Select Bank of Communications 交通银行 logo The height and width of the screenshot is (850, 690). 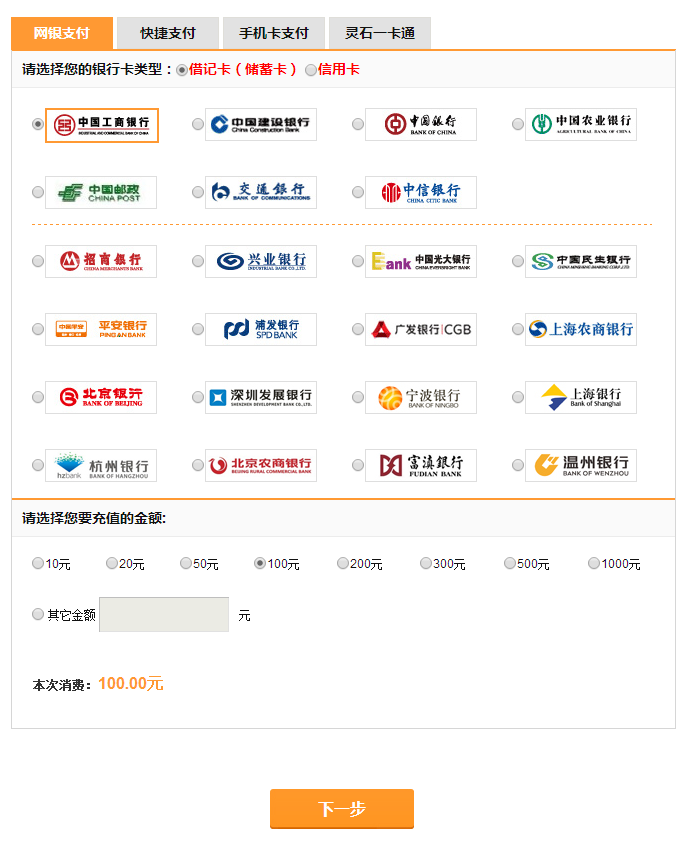[x=261, y=192]
